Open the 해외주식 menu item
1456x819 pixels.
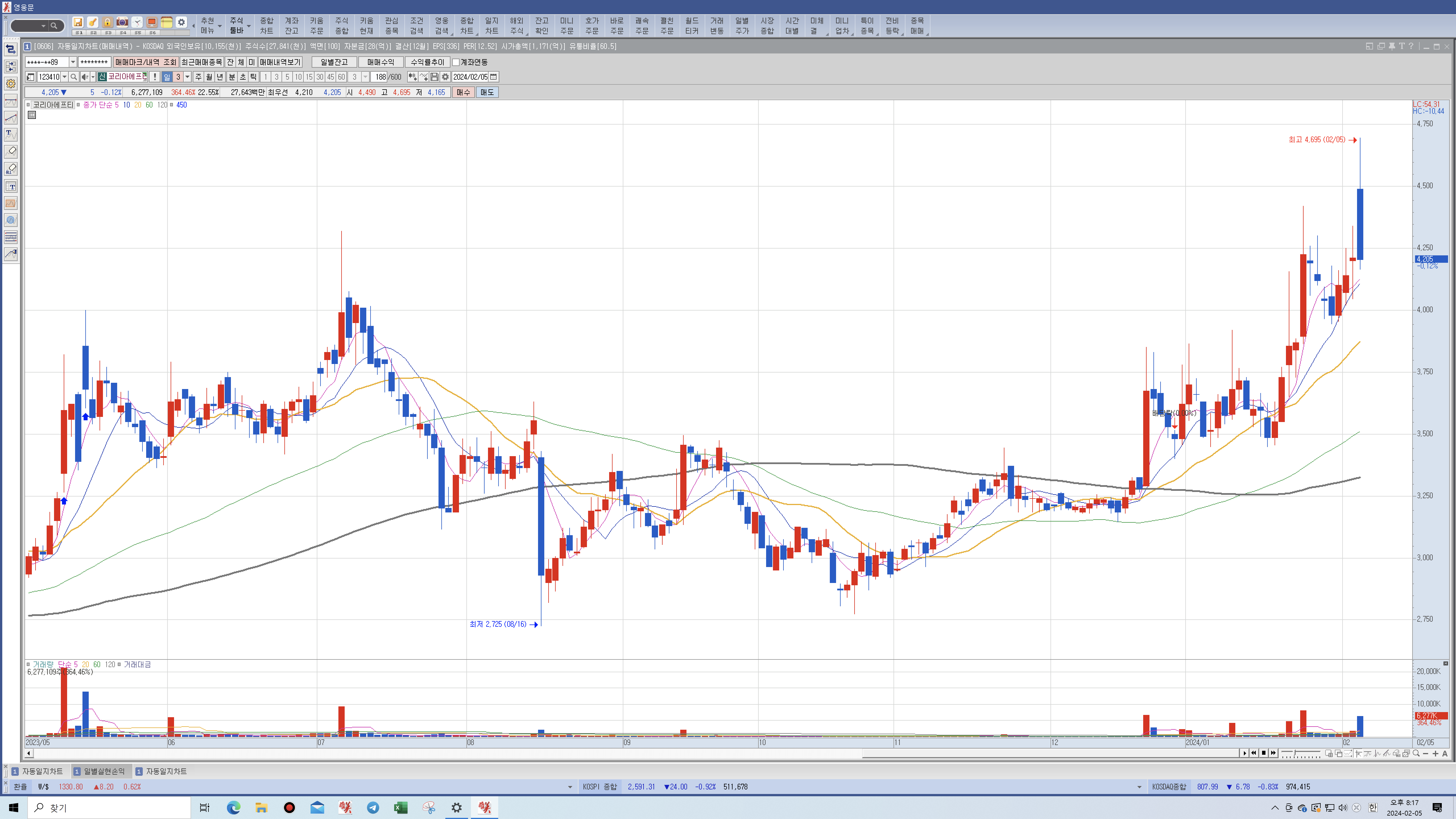click(517, 25)
